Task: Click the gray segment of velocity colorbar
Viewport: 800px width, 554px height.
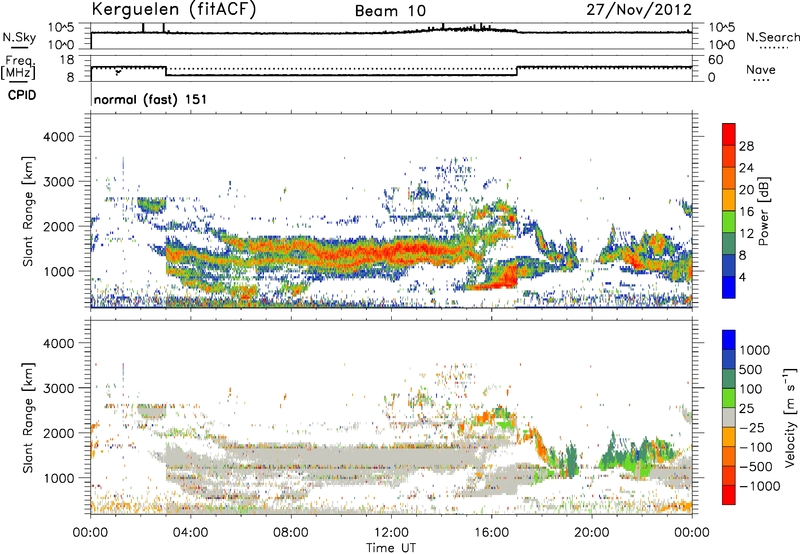Action: [x=729, y=417]
